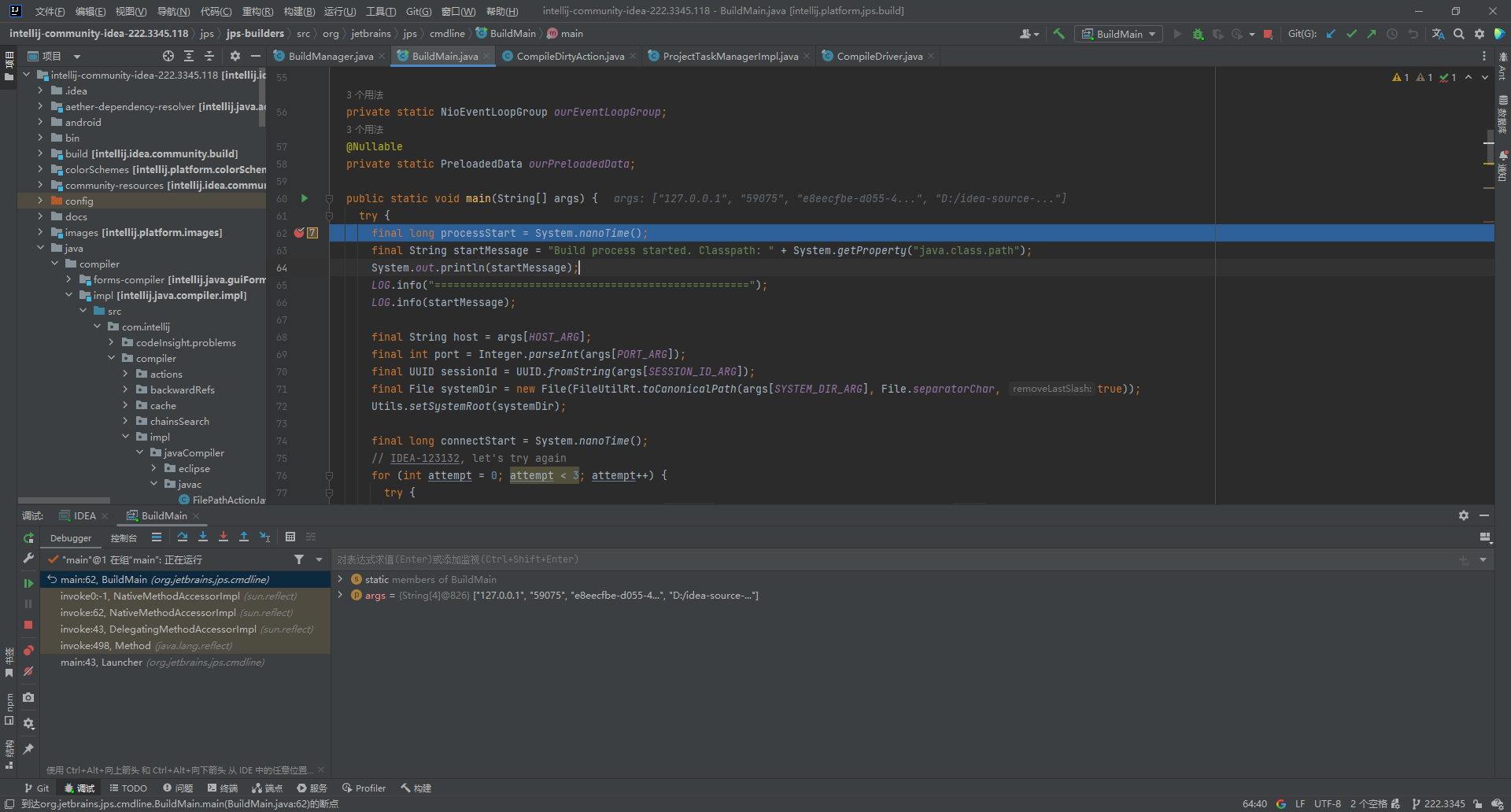Open the TODO tool window at the bottom

click(x=128, y=788)
